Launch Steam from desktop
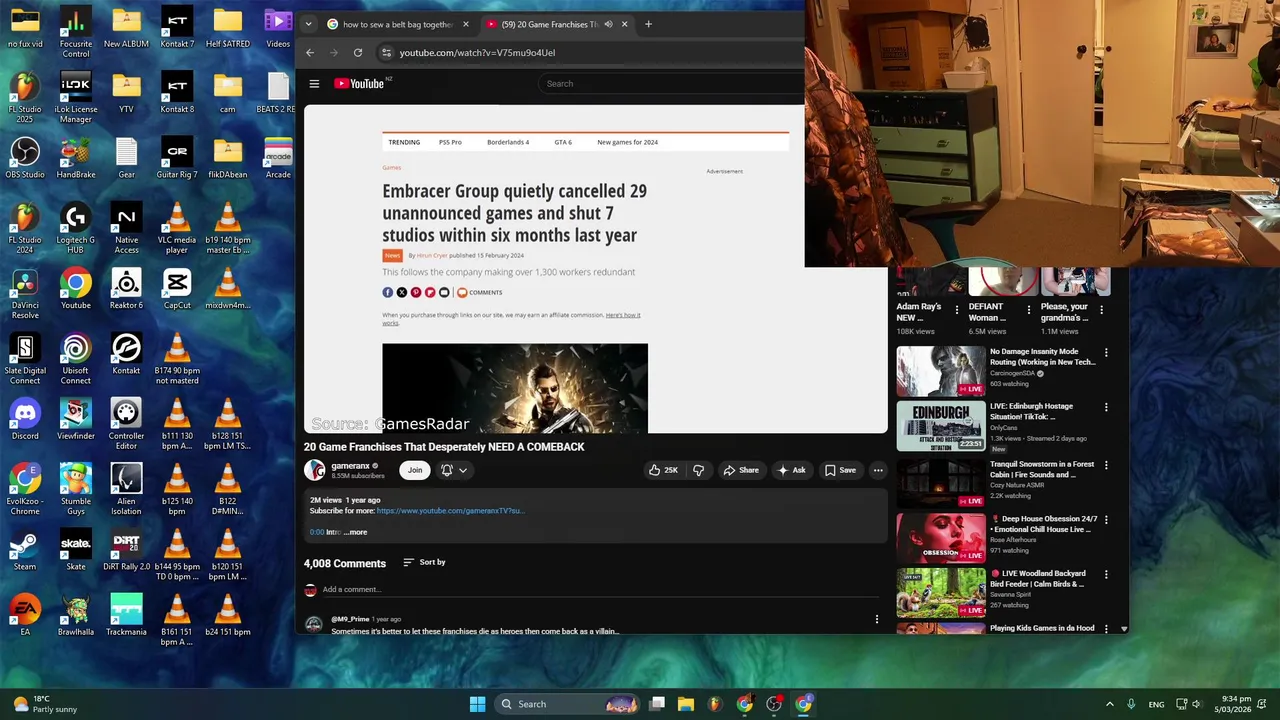The height and width of the screenshot is (720, 1280). pyautogui.click(x=25, y=551)
